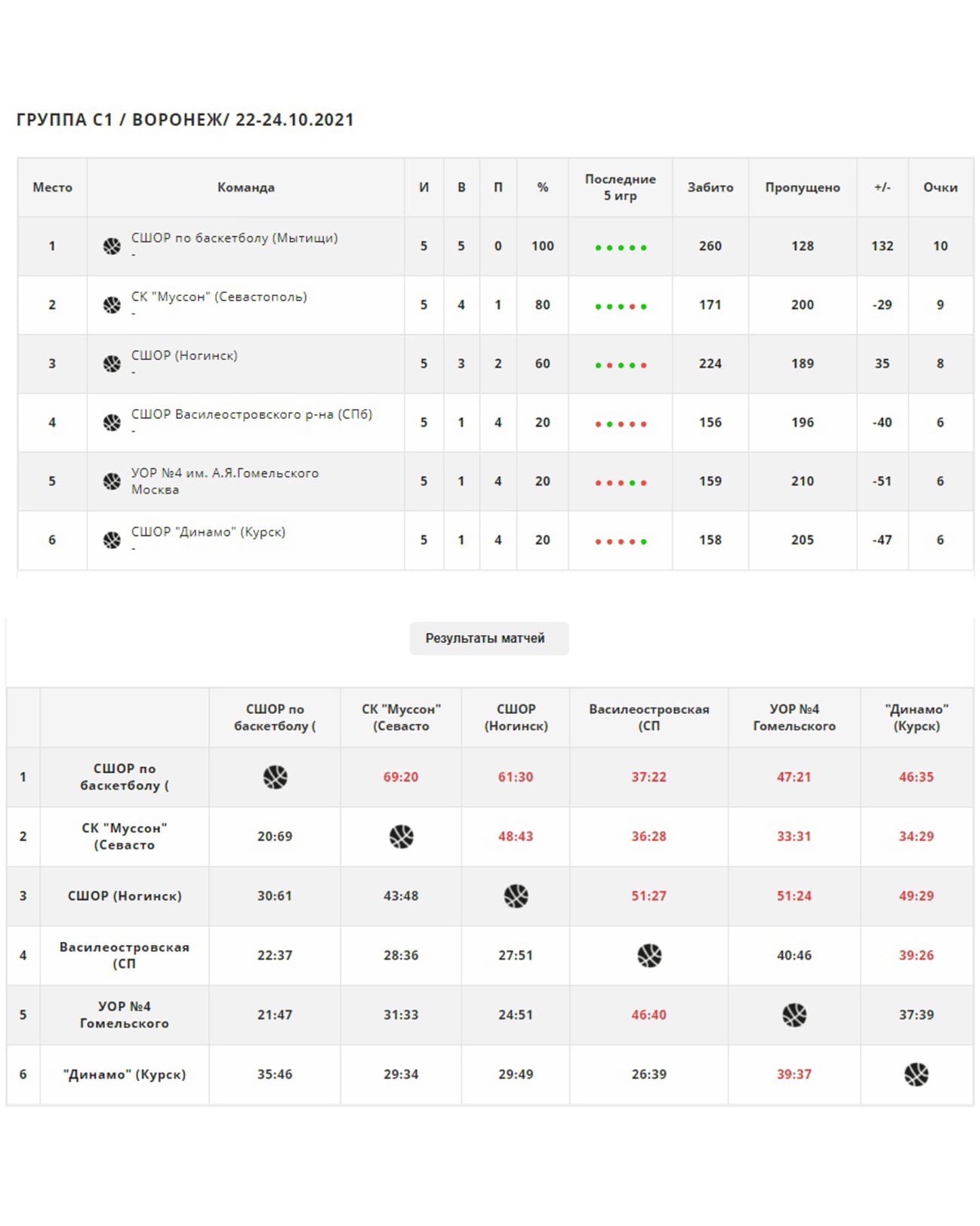
Task: Click the Очки column header
Action: [940, 187]
